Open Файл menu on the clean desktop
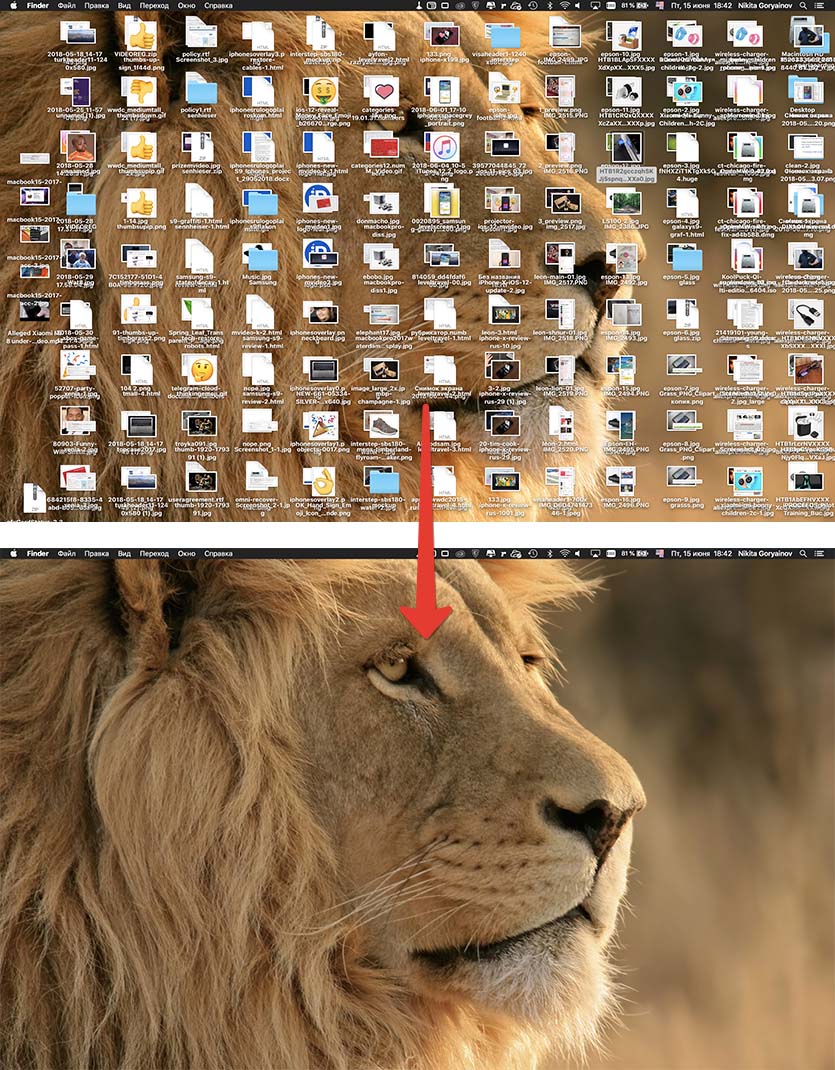Screen dimensions: 835x1070 (x=67, y=553)
